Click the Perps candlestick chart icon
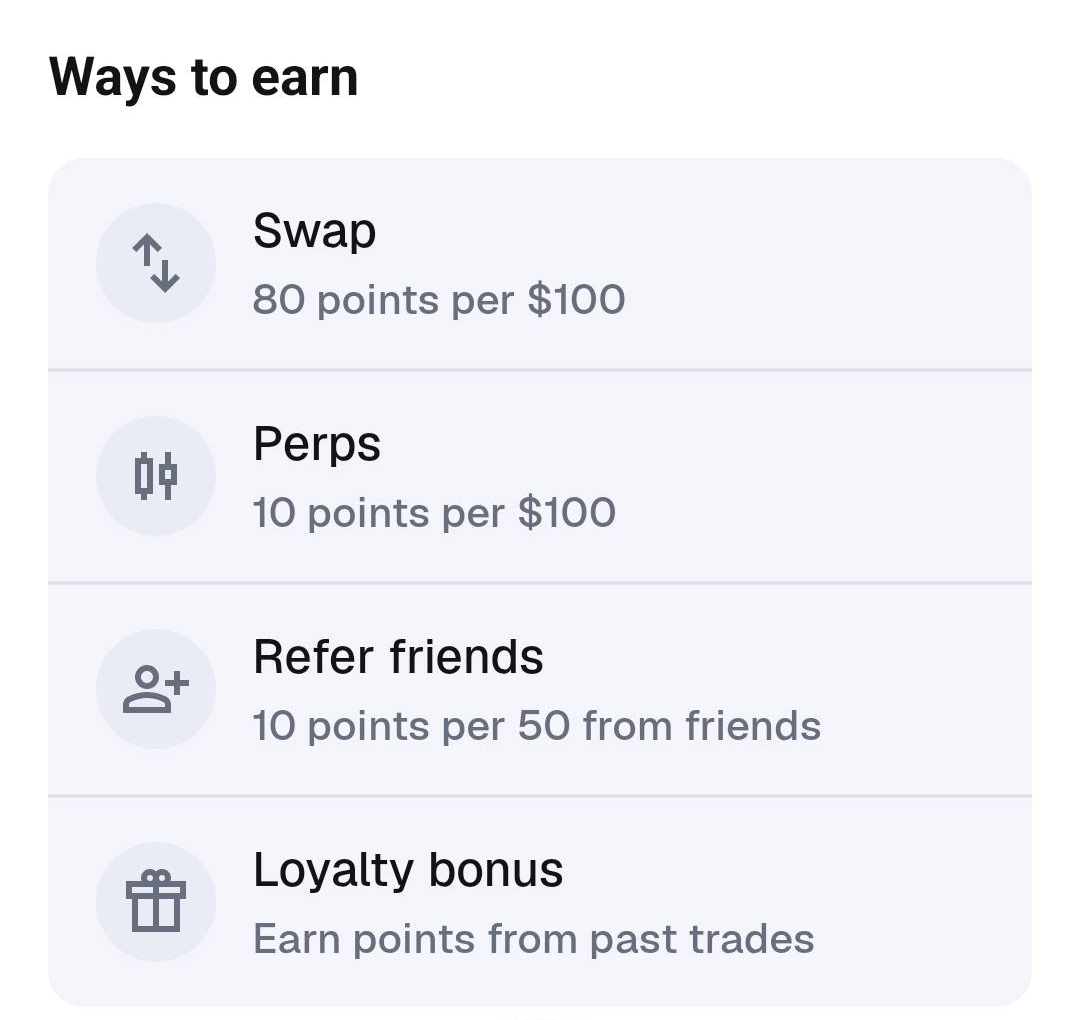 coord(156,476)
